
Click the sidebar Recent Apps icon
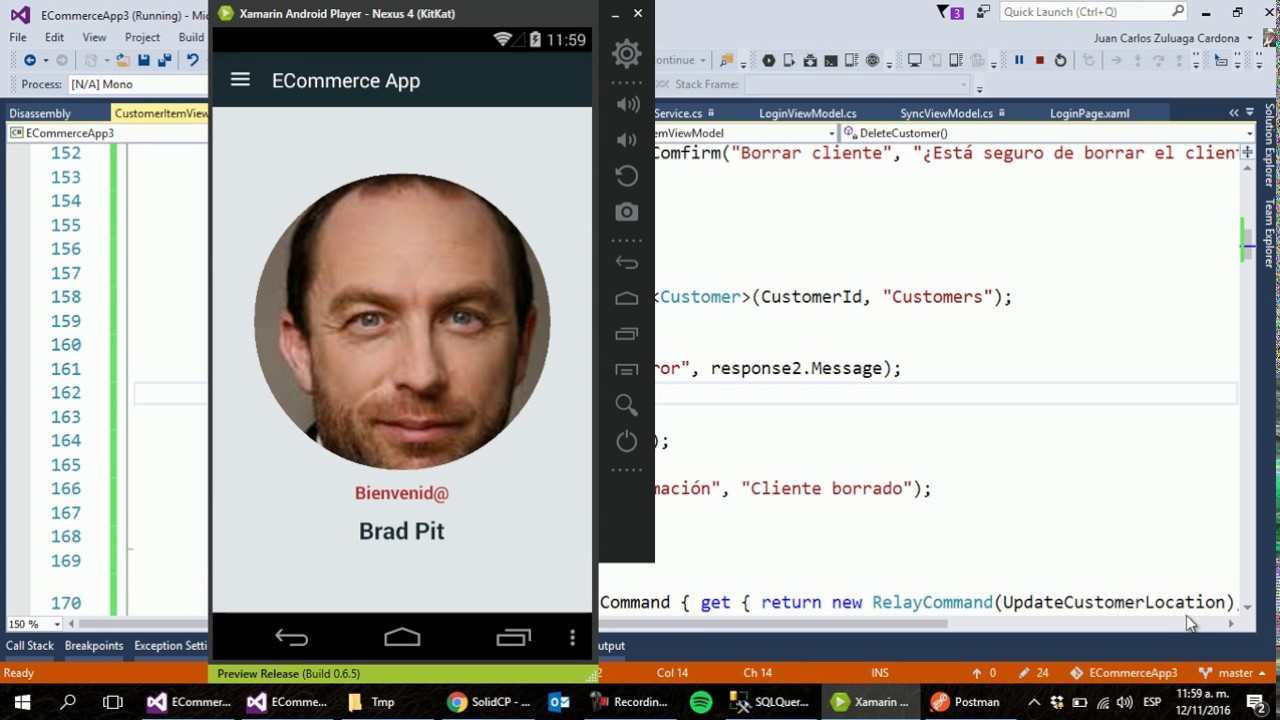point(627,333)
